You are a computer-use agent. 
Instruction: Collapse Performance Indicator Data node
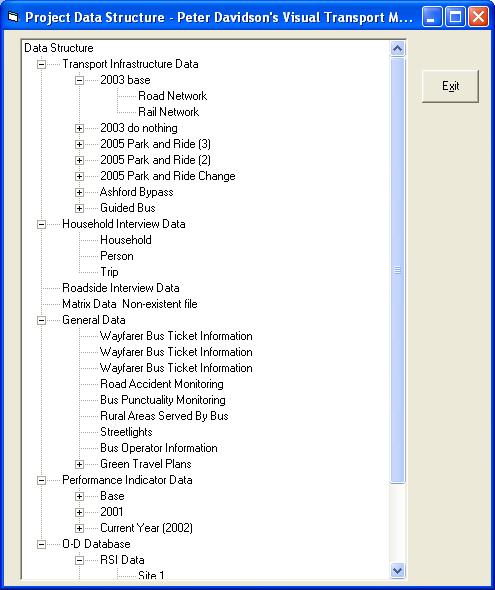click(x=41, y=480)
